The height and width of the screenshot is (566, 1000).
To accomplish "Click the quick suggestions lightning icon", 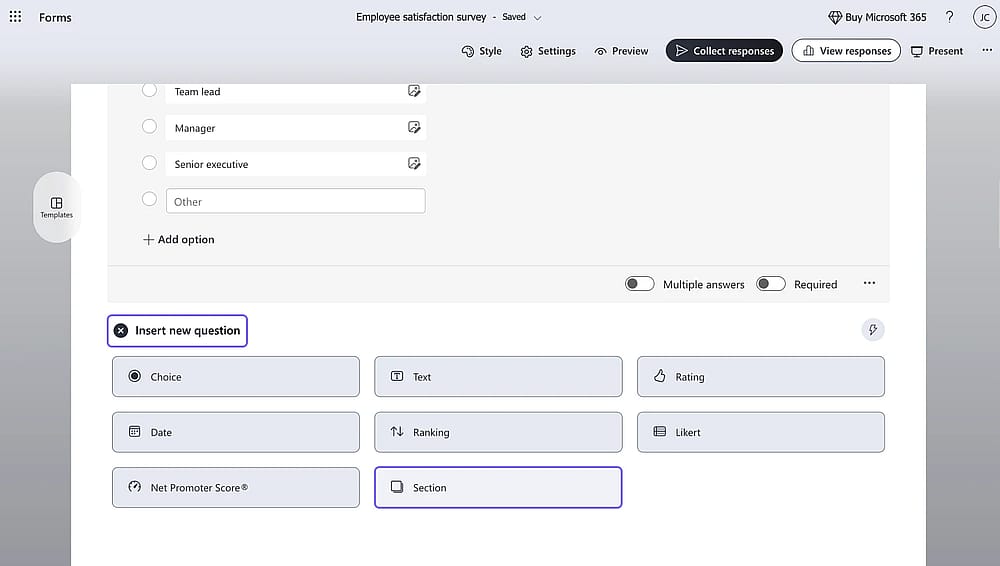I will pos(872,330).
